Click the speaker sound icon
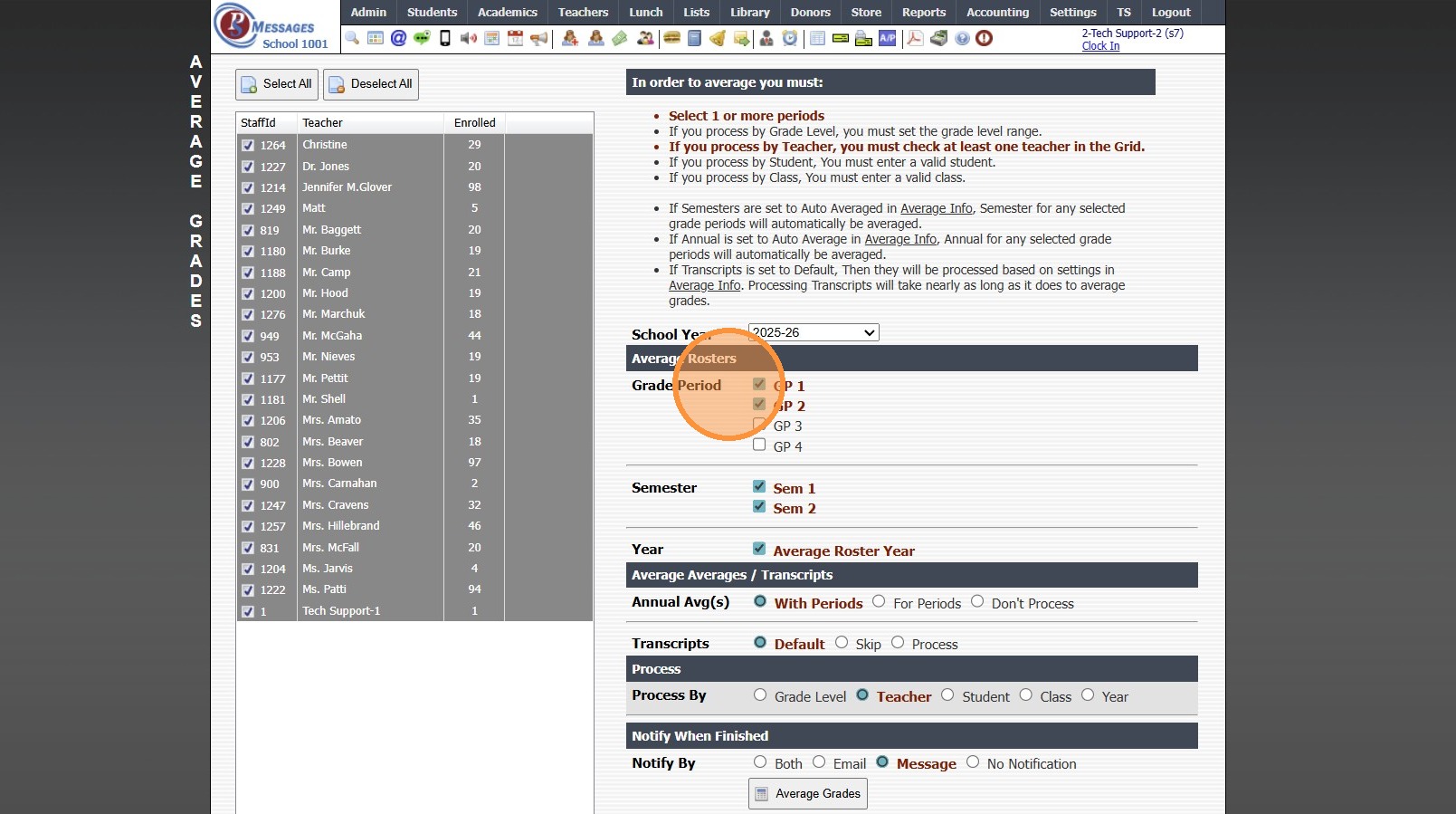1456x814 pixels. (x=468, y=38)
